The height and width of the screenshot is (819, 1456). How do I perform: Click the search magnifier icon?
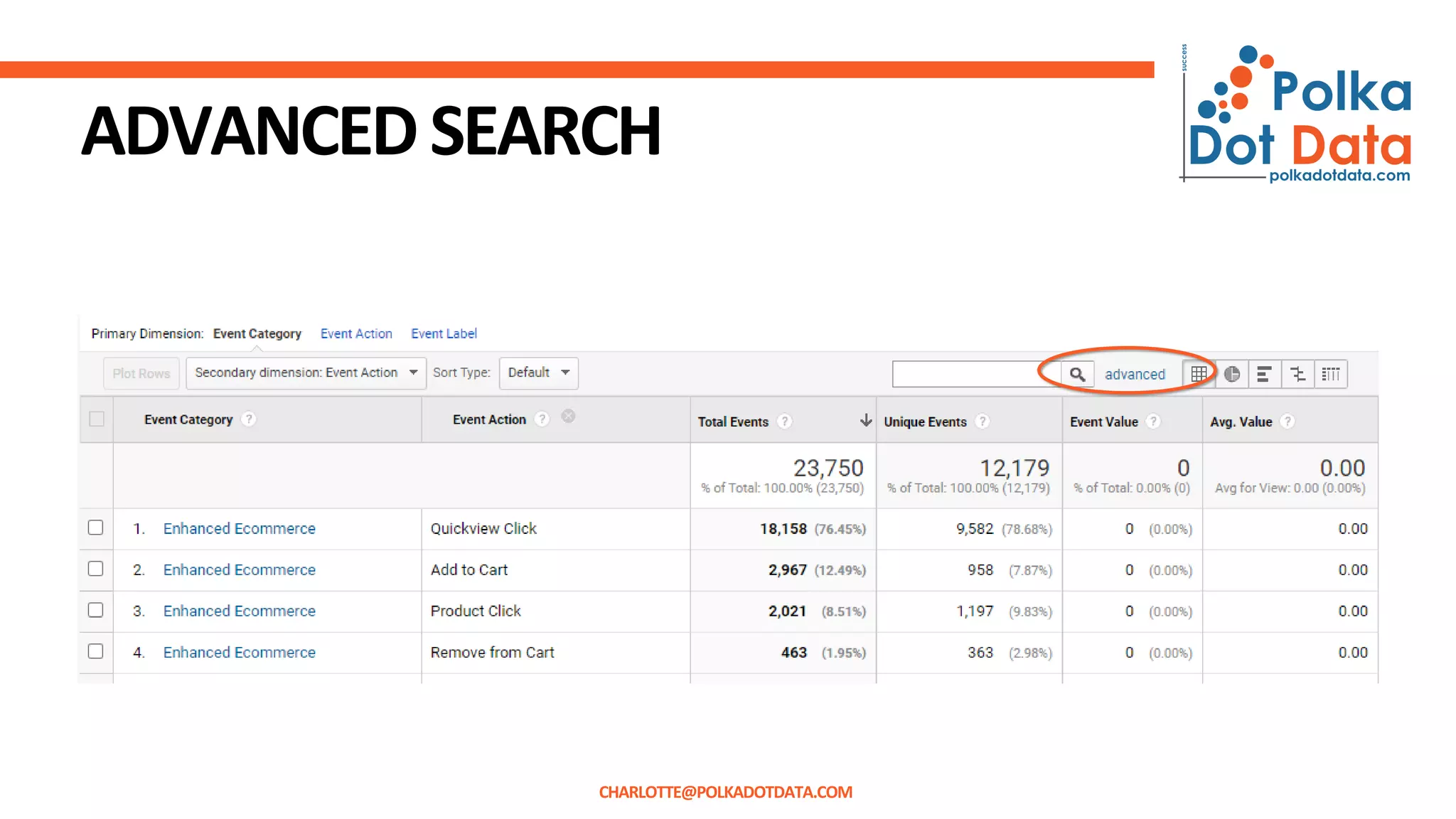click(x=1077, y=374)
